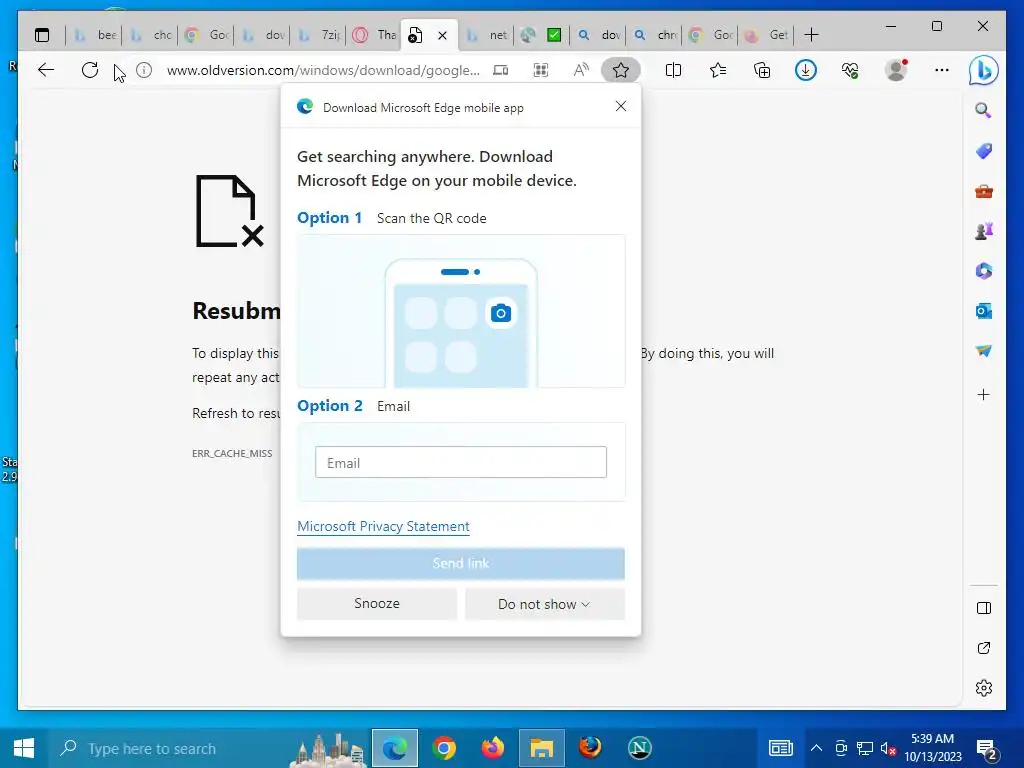1024x768 pixels.
Task: Show hidden system tray icons
Action: coord(816,748)
